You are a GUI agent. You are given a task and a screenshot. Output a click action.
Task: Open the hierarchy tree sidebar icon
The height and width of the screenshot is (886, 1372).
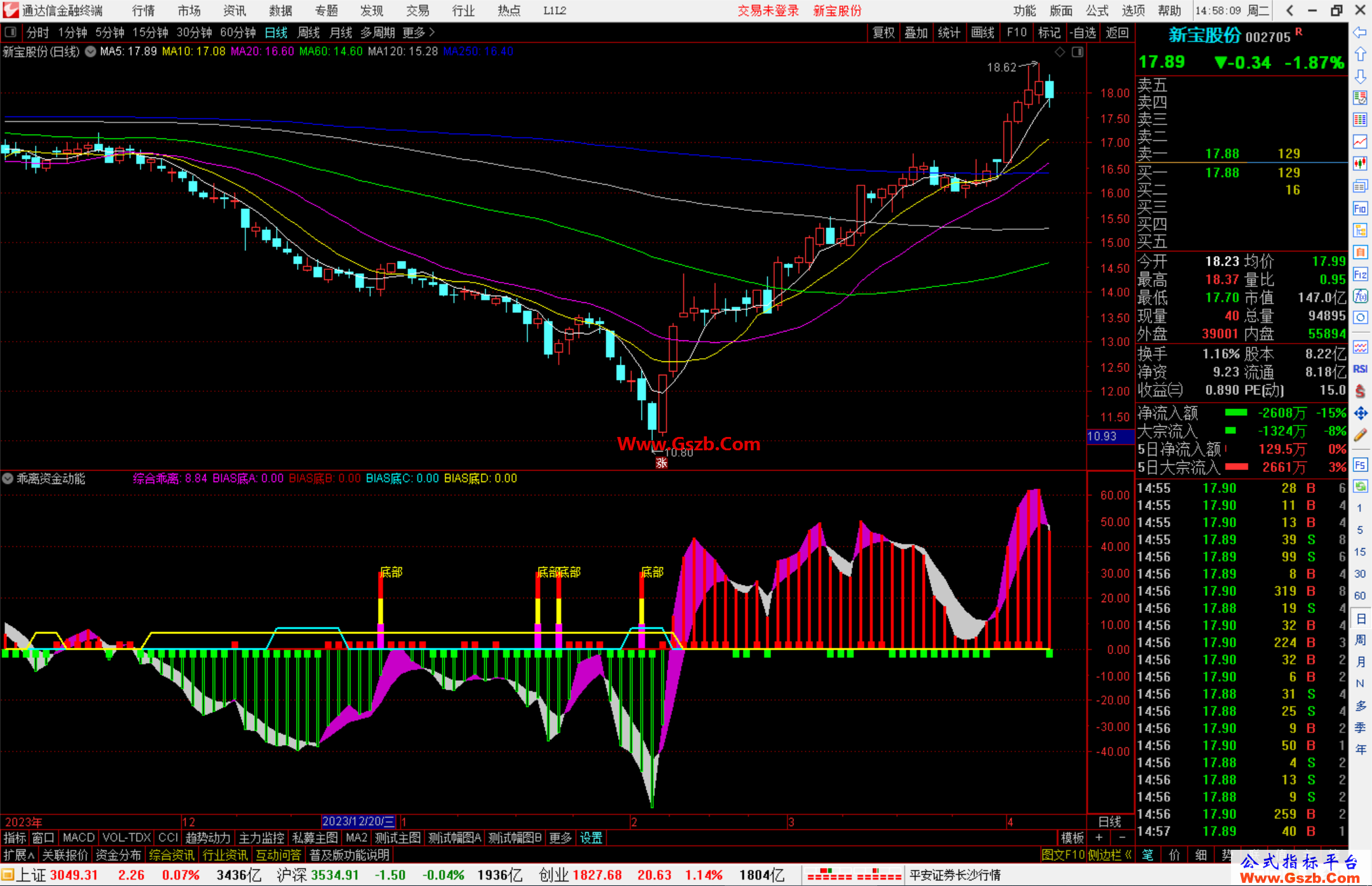[1360, 230]
